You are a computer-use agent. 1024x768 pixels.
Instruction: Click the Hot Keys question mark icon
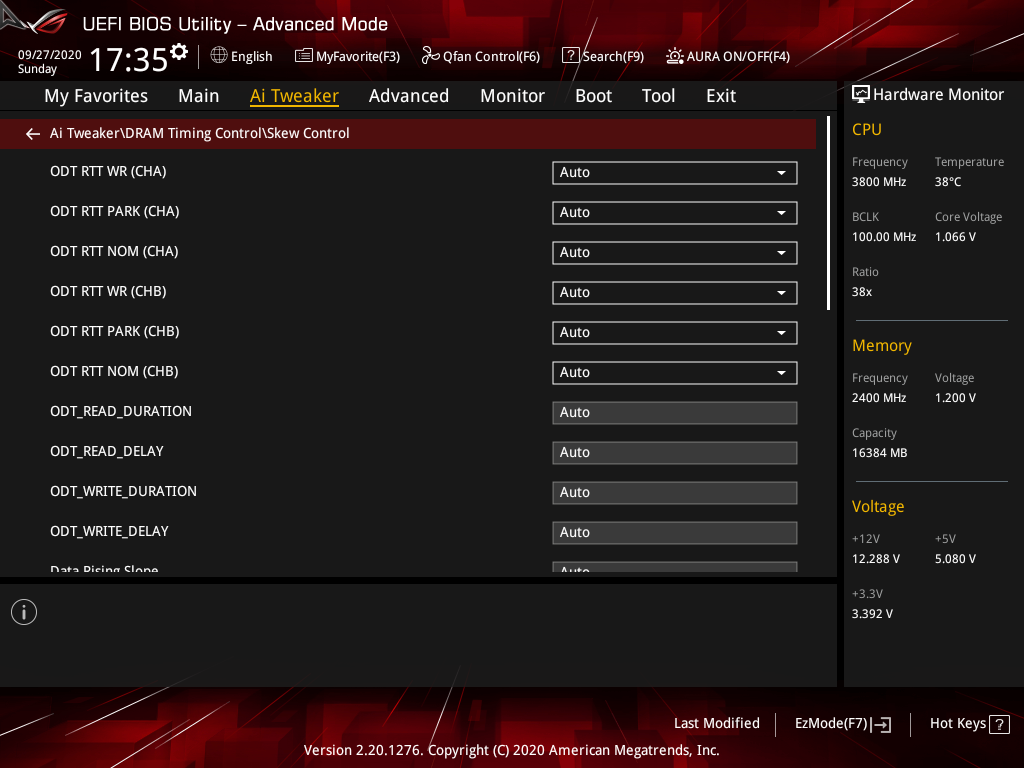(x=999, y=724)
